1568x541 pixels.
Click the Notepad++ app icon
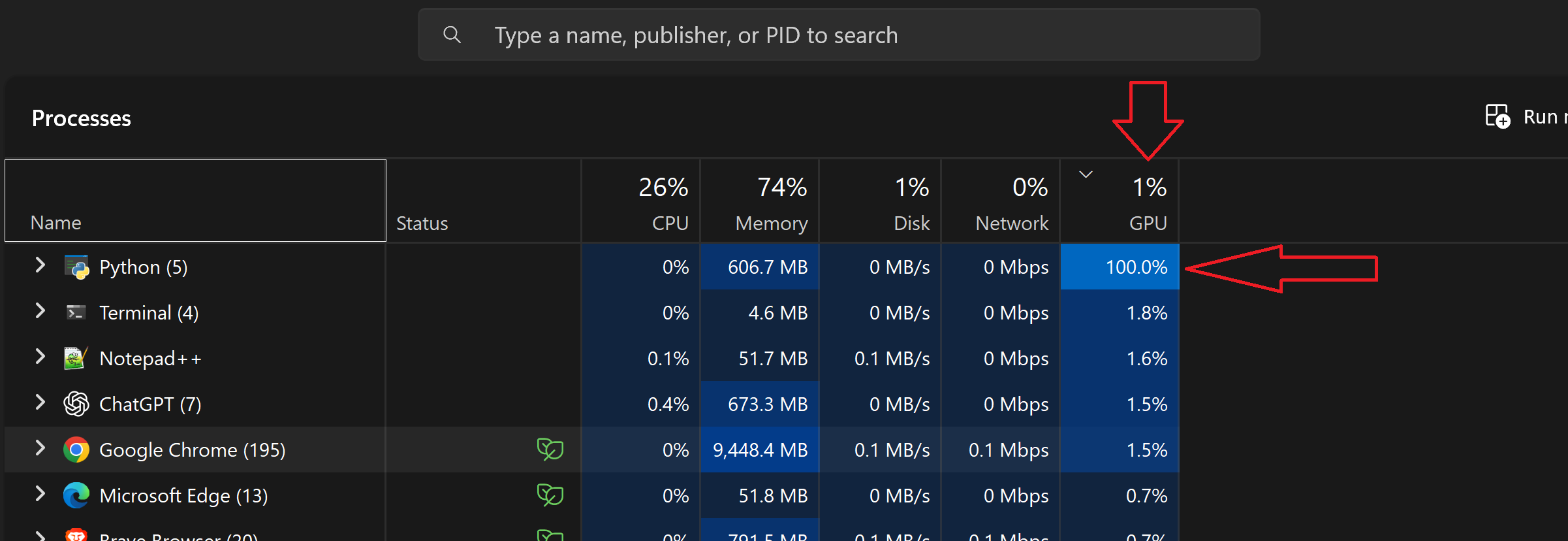[76, 358]
